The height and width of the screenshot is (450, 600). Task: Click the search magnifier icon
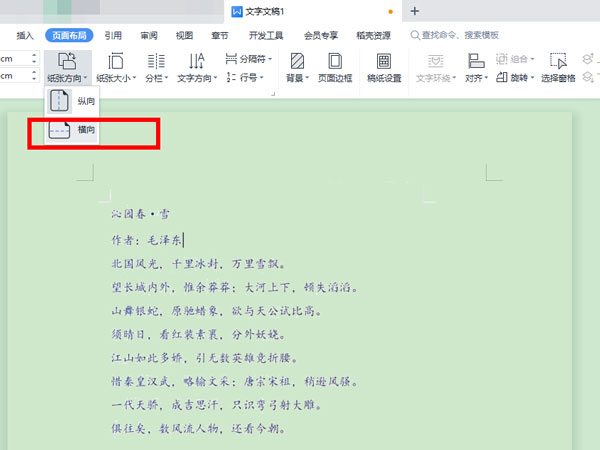[x=415, y=35]
